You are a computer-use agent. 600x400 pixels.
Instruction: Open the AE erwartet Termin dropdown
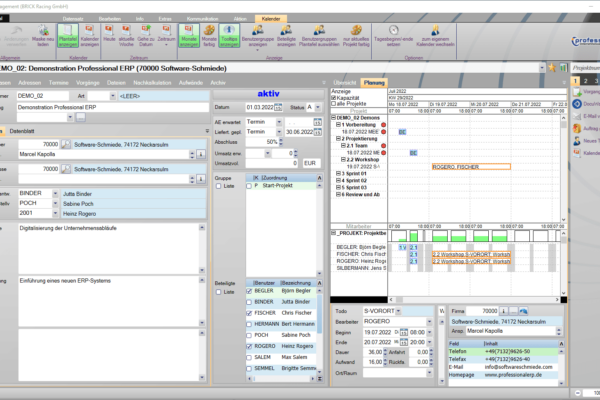(279, 122)
